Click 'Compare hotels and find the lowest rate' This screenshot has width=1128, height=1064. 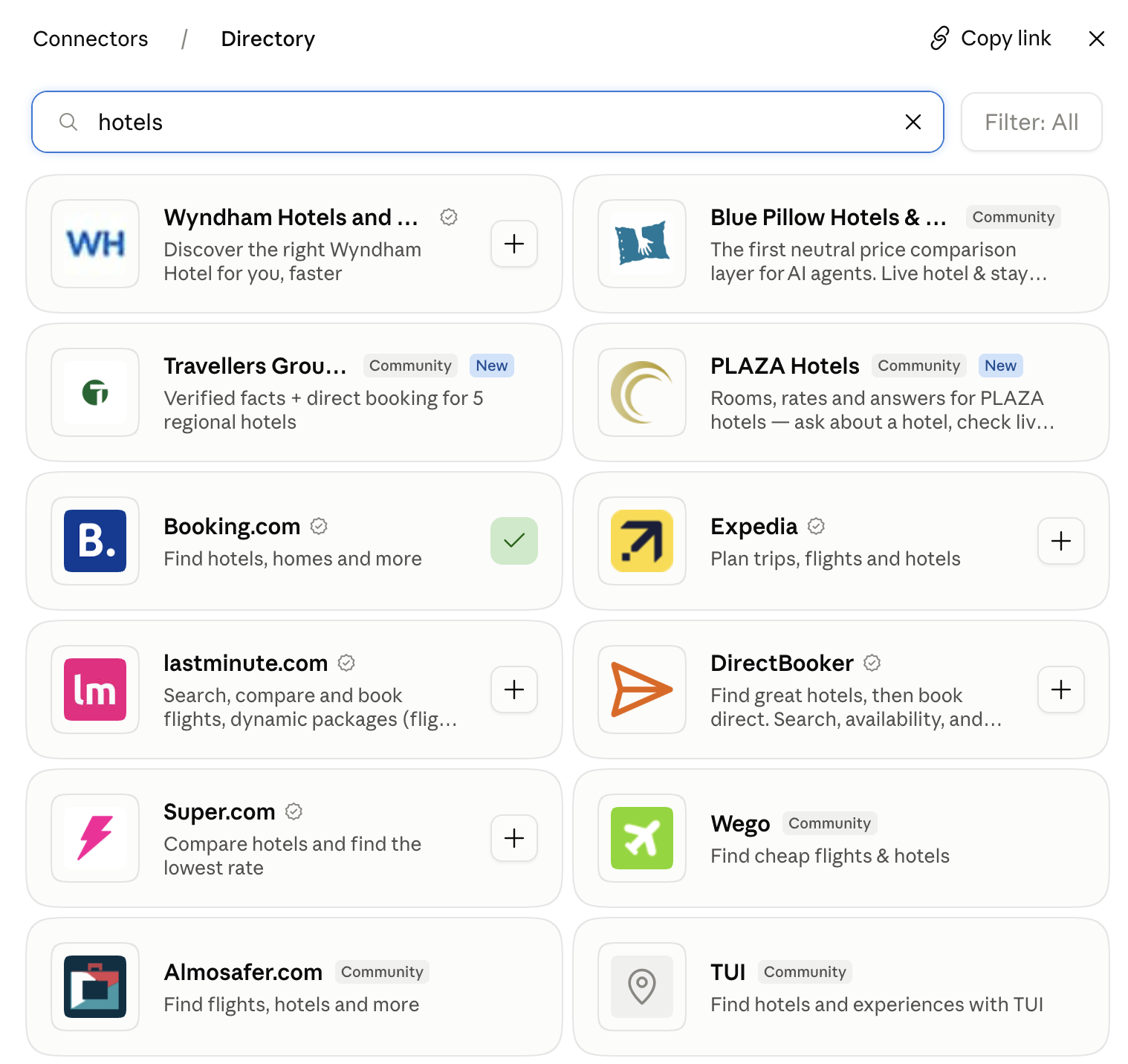[x=293, y=856]
